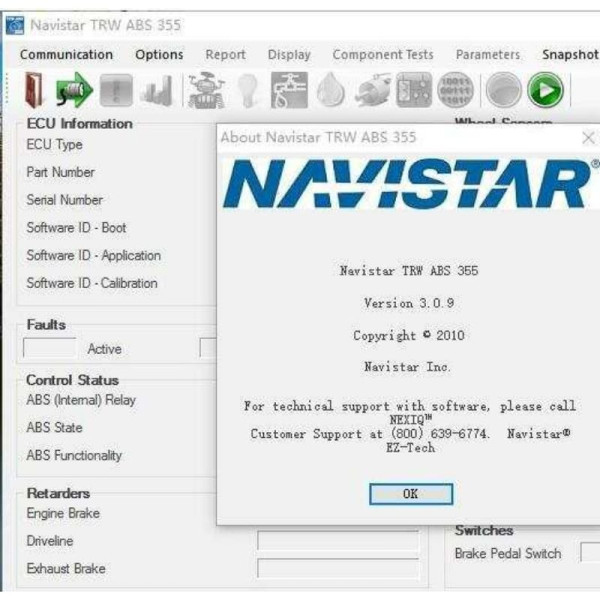600x600 pixels.
Task: Click the light bulb toolbar icon
Action: click(x=248, y=91)
